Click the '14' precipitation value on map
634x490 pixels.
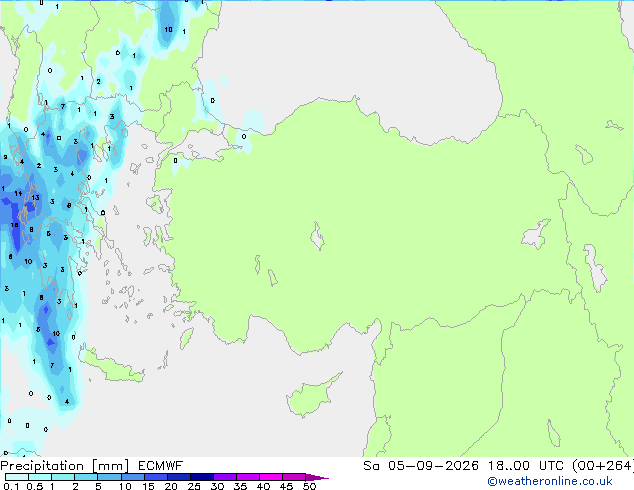coord(18,193)
